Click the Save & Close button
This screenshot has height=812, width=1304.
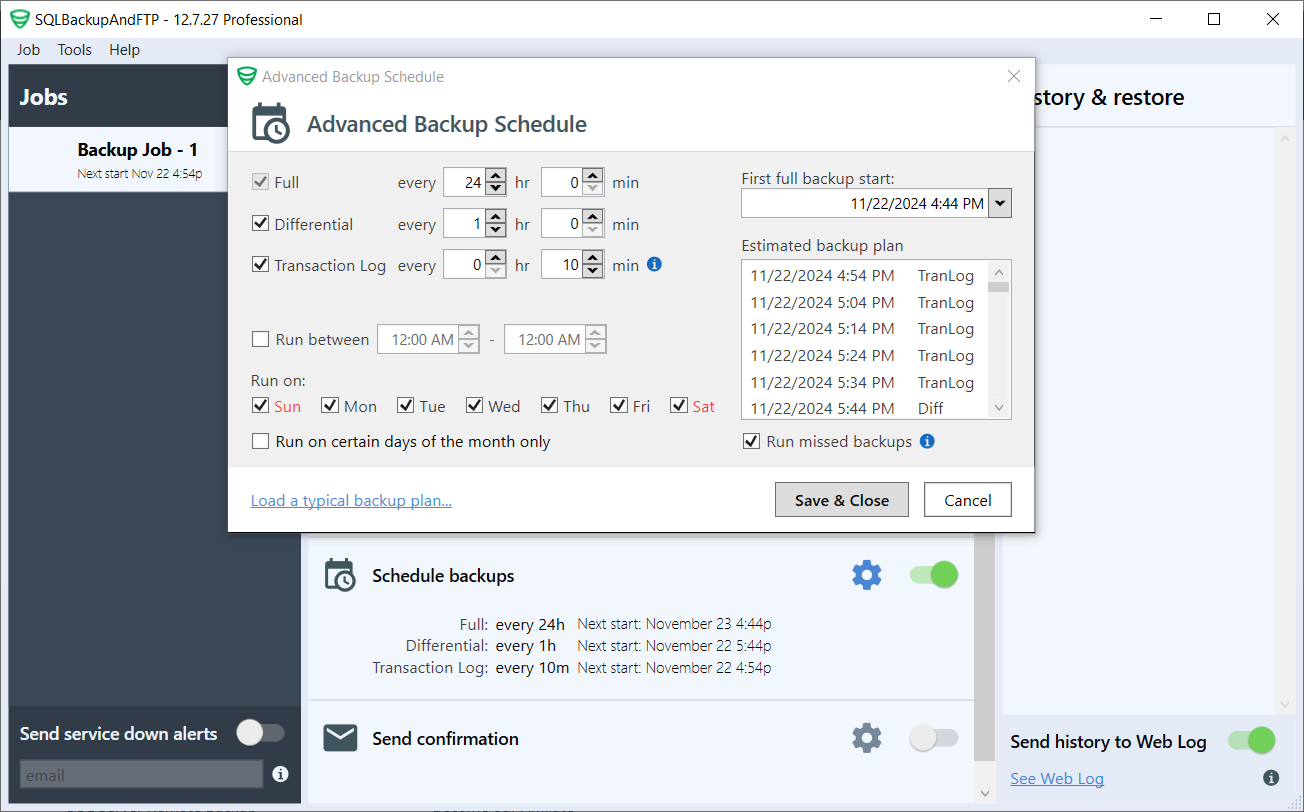(841, 499)
